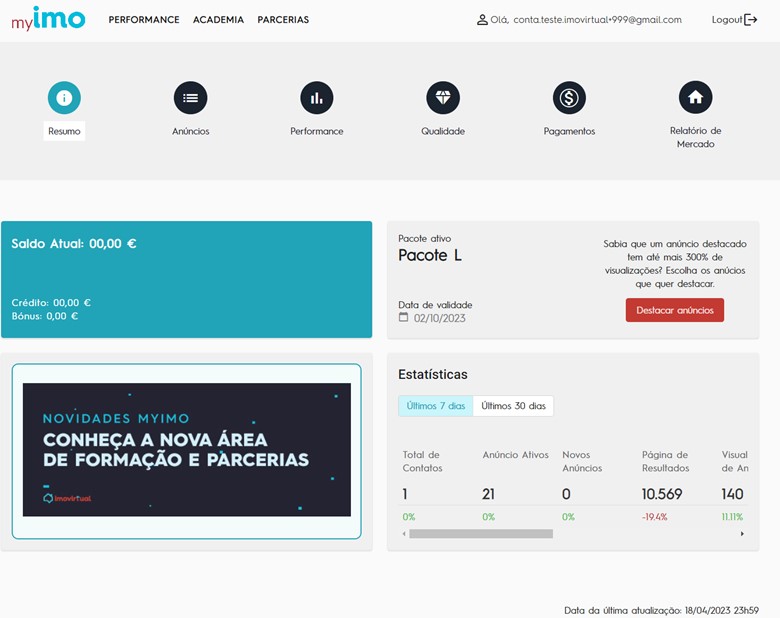The height and width of the screenshot is (618, 780).
Task: Open the Resumo info icon
Action: [x=64, y=98]
